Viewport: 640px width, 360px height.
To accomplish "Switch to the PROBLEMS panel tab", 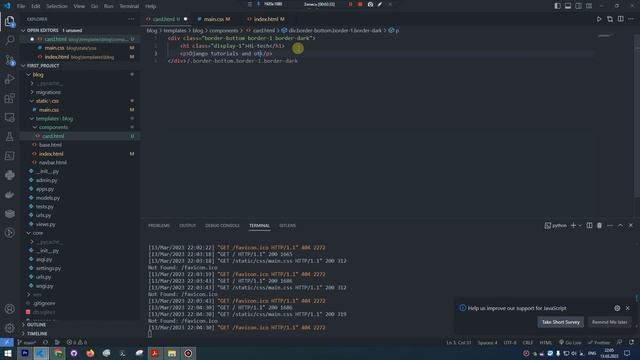I will 159,225.
